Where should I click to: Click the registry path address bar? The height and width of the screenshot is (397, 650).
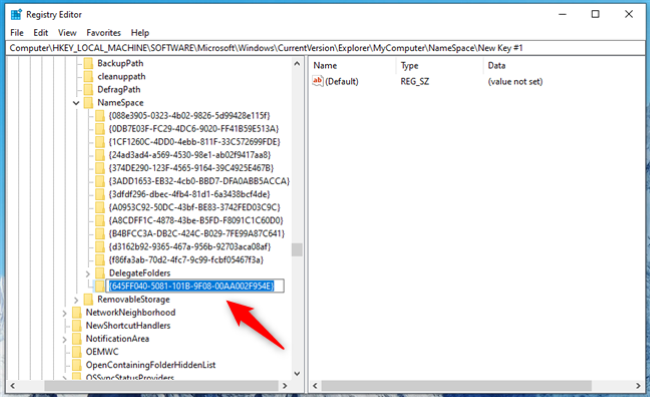point(325,48)
